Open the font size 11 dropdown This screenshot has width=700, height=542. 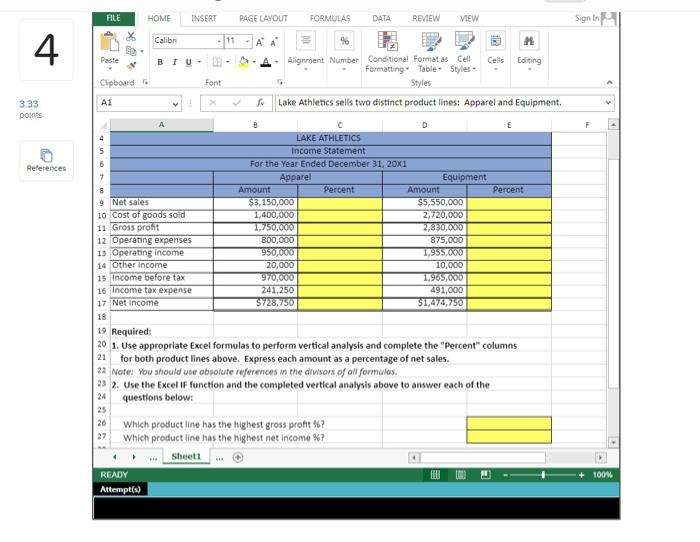click(x=247, y=41)
